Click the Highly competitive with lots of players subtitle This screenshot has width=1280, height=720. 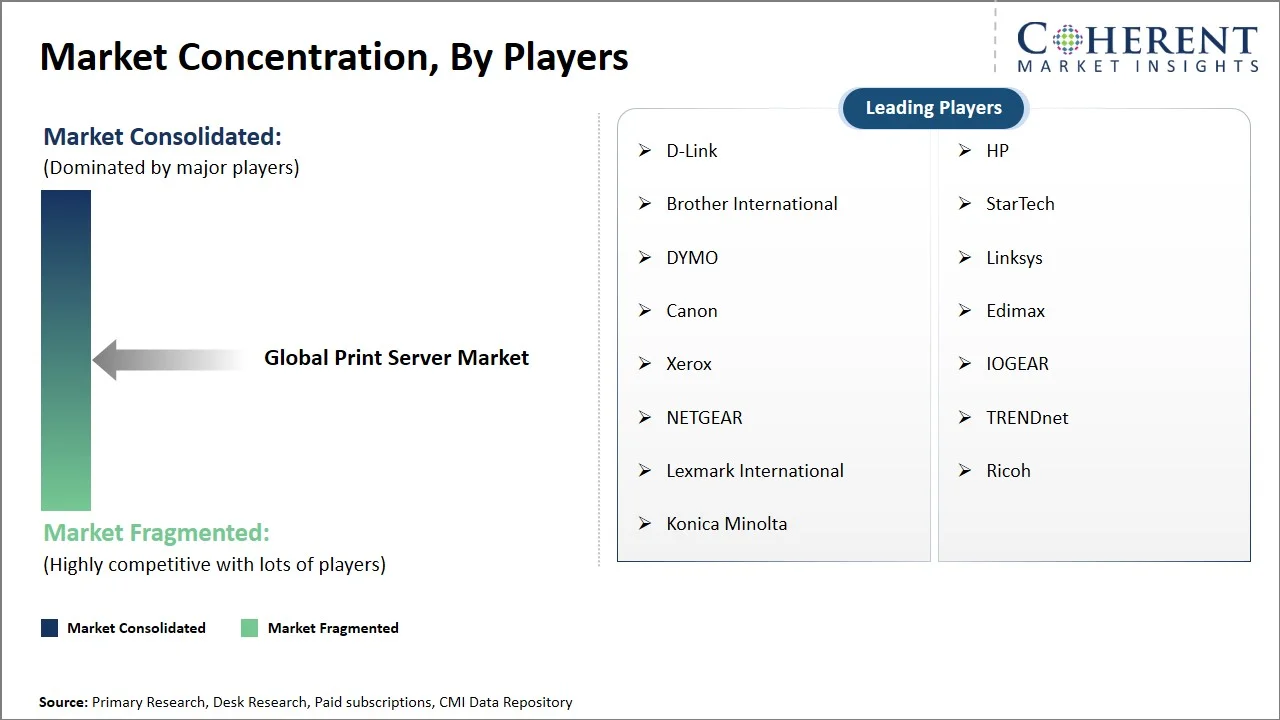(214, 565)
